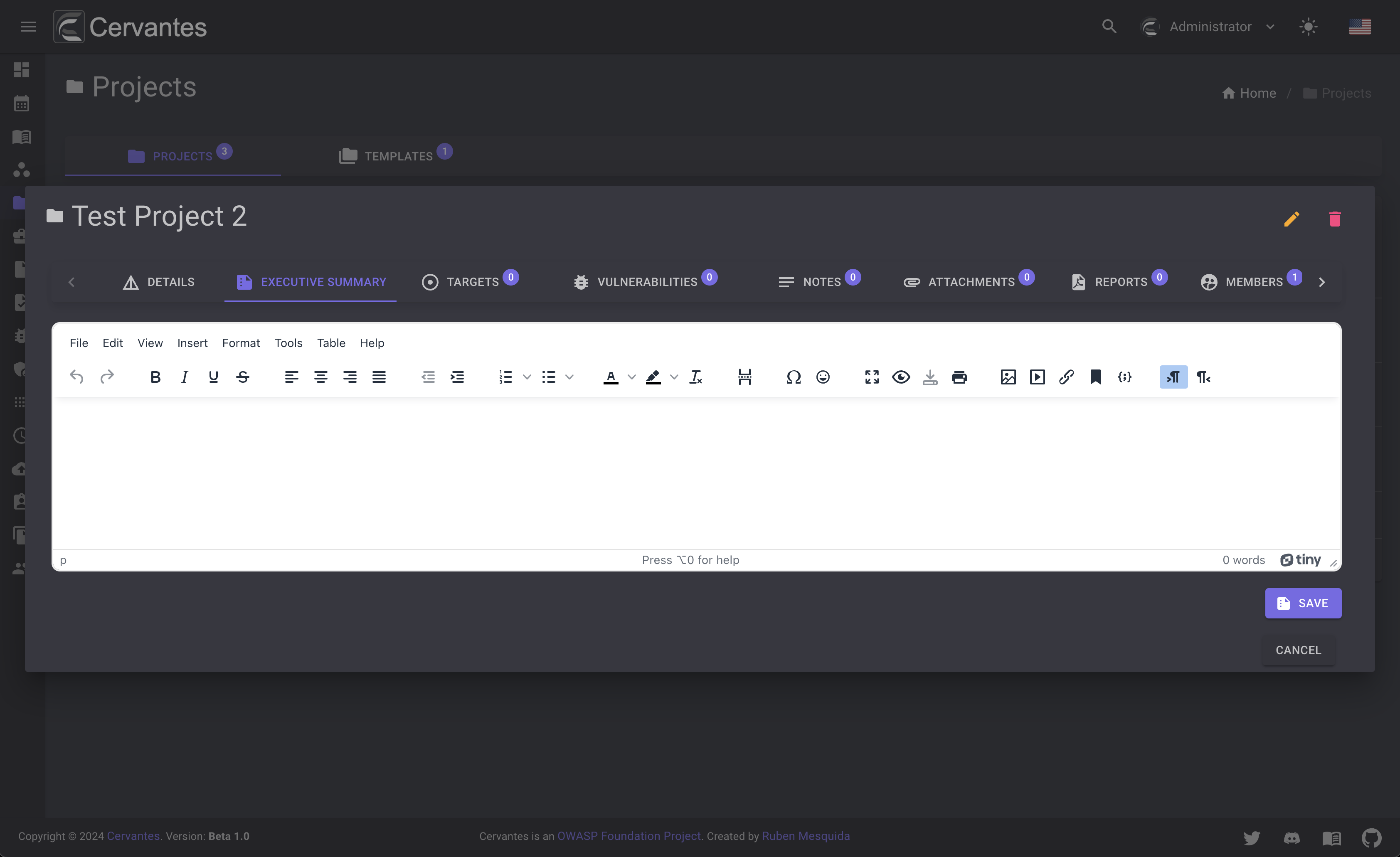
Task: Set left-to-right text direction
Action: (1173, 377)
